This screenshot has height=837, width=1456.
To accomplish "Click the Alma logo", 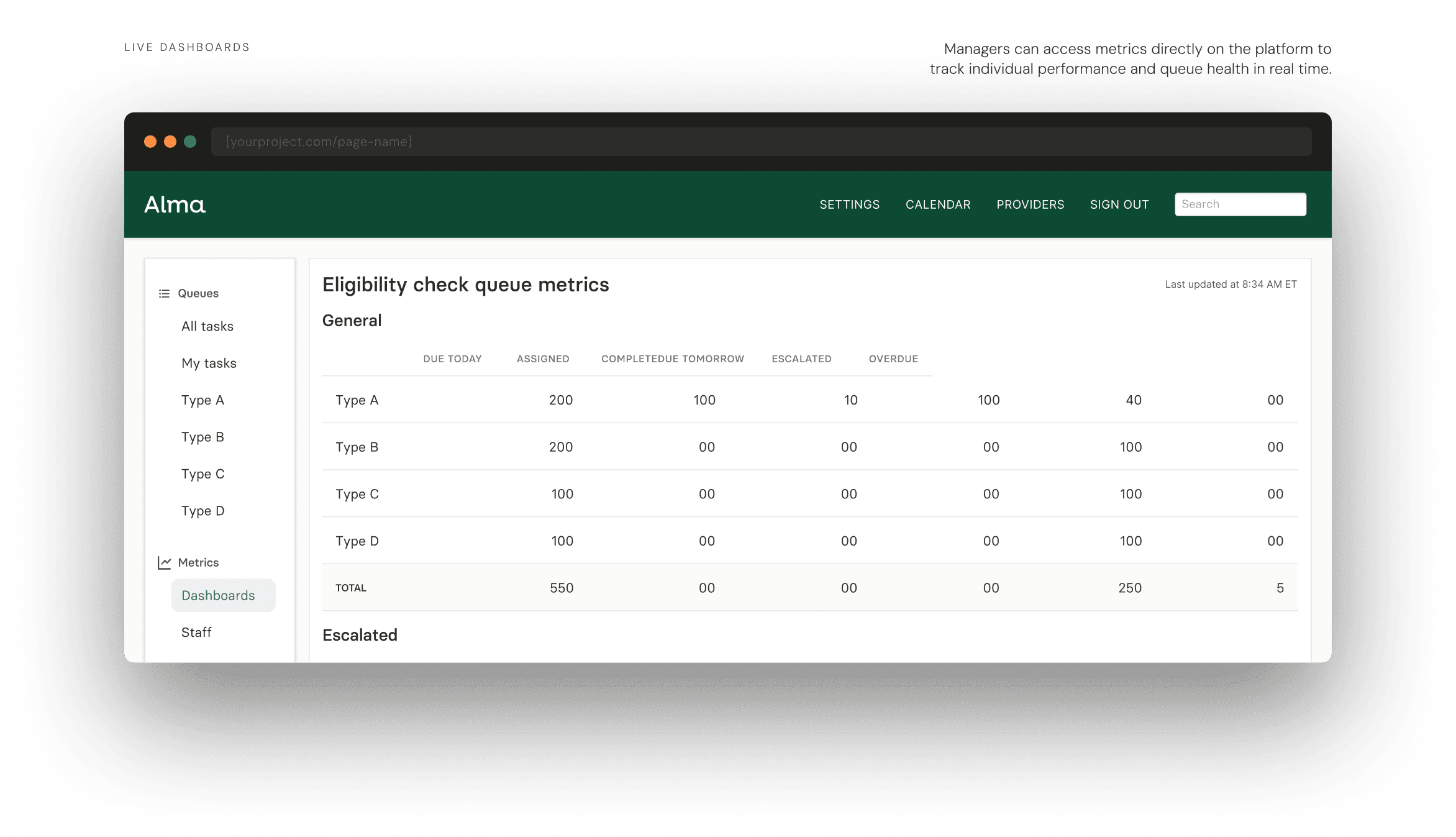I will point(175,204).
